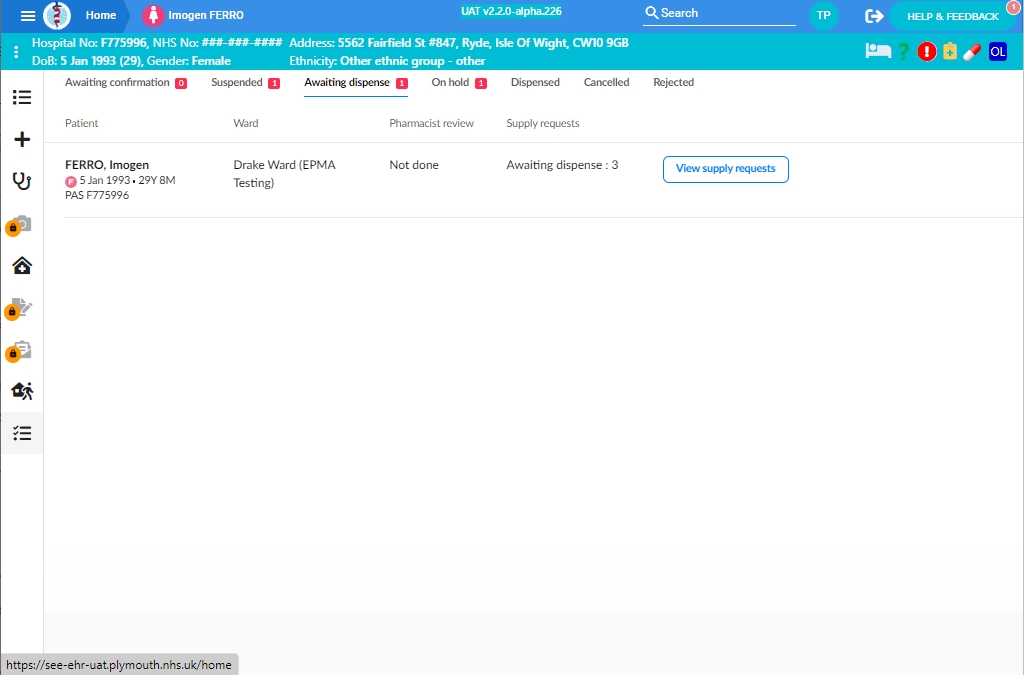The width and height of the screenshot is (1024, 675).
Task: Go to Home breadcrumb
Action: tap(101, 15)
